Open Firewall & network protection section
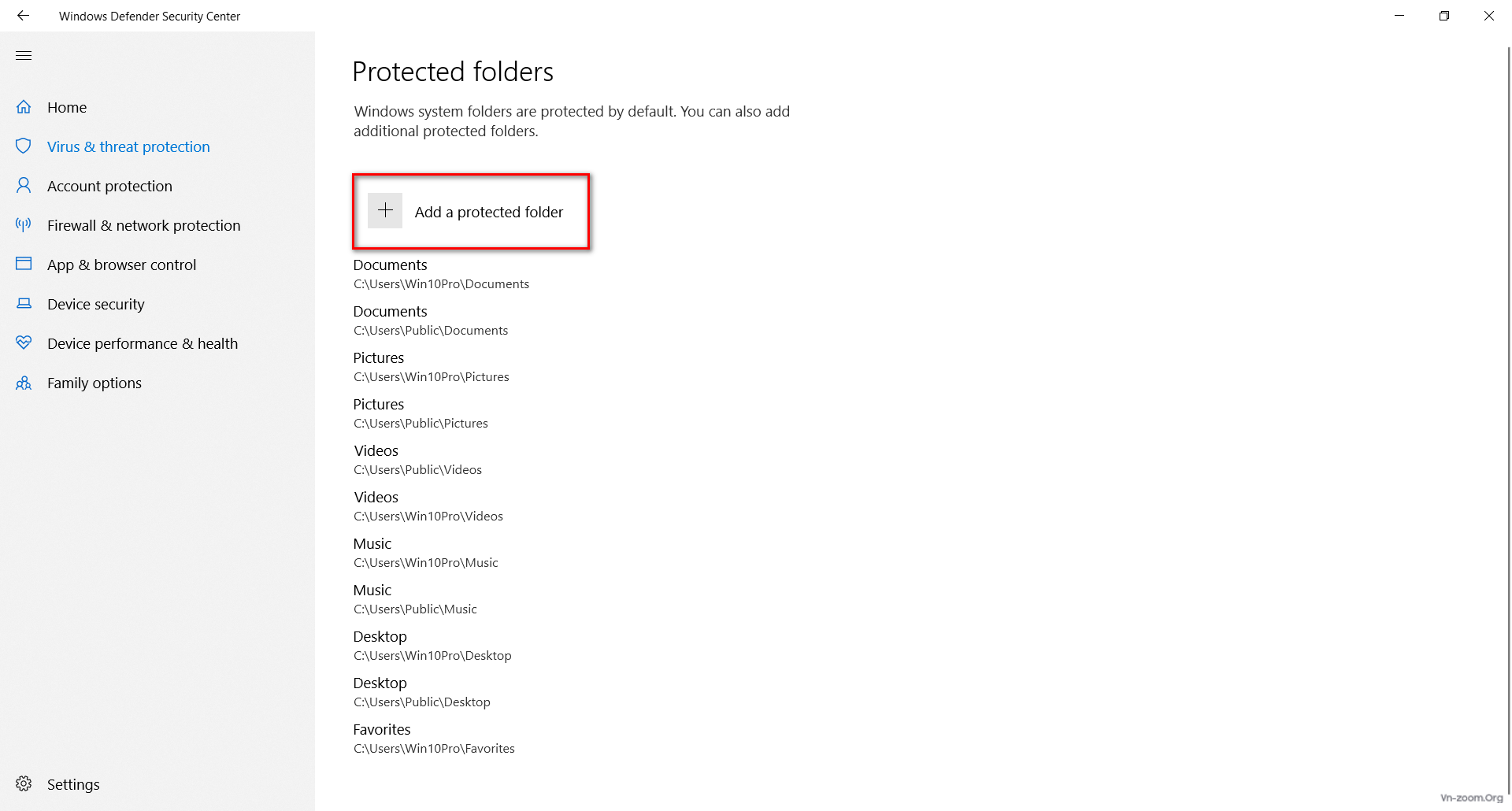The image size is (1512, 811). tap(143, 225)
